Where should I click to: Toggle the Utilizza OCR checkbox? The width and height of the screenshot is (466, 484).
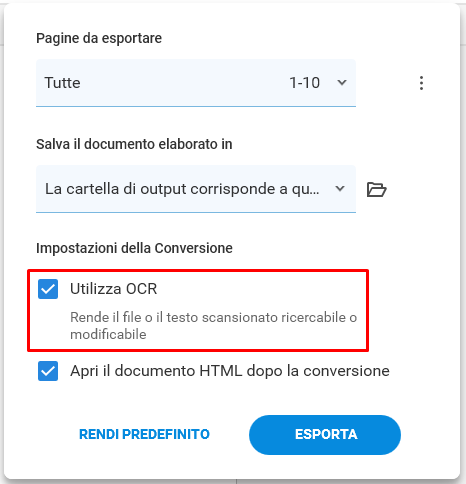pyautogui.click(x=48, y=289)
